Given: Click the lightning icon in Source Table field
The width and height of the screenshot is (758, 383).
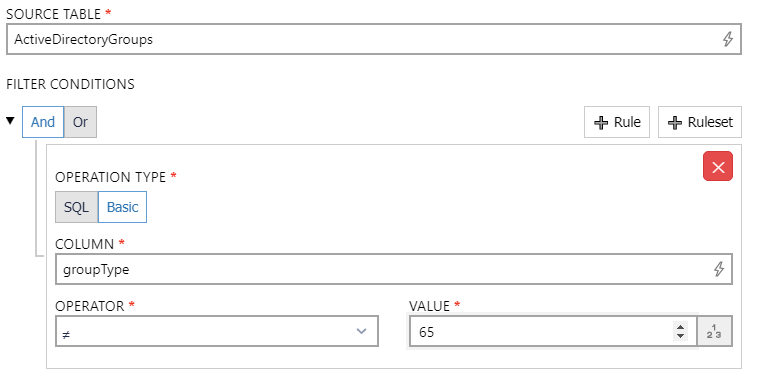Looking at the screenshot, I should coord(728,39).
